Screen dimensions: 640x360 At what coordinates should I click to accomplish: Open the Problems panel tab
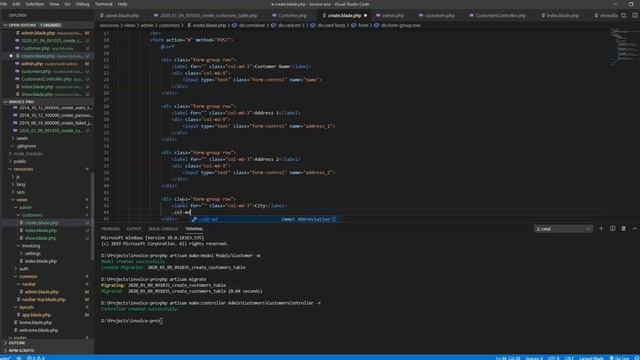click(x=111, y=229)
